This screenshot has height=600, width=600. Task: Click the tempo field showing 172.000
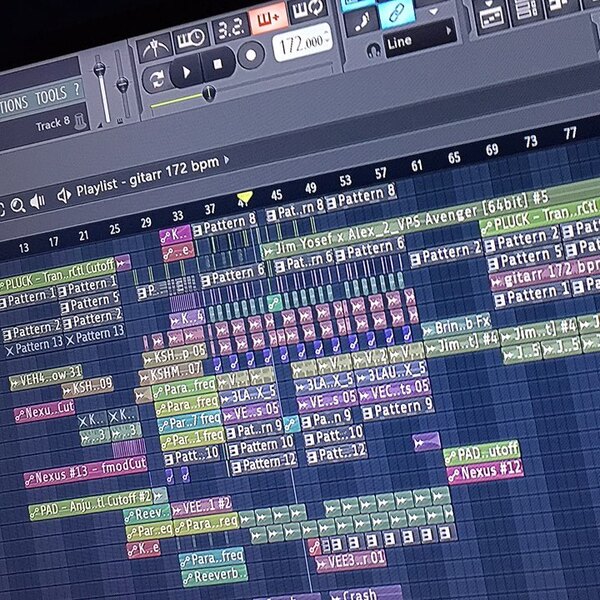click(x=302, y=43)
